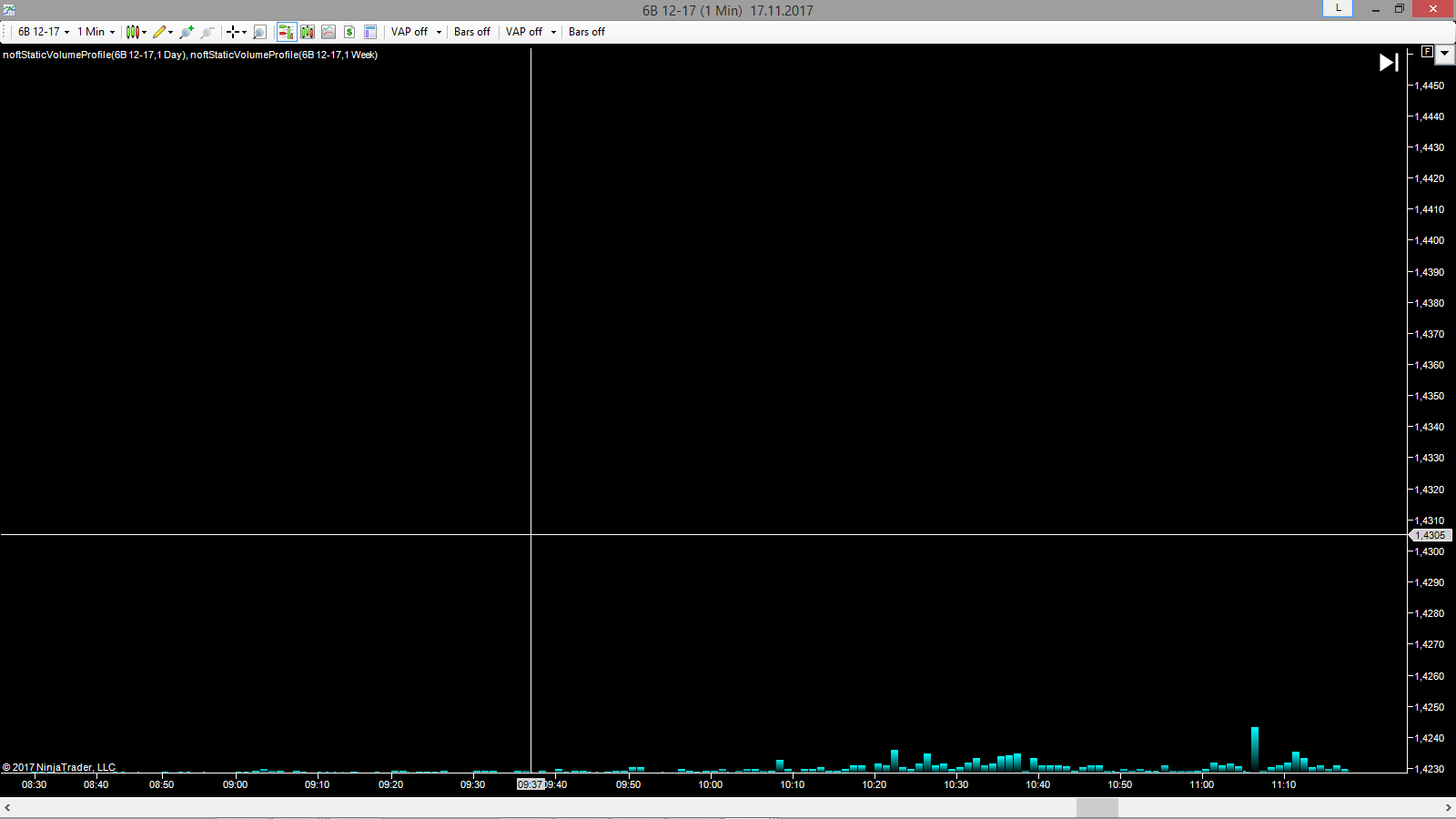Jump to latest bar with skip-forward arrow
Image resolution: width=1456 pixels, height=819 pixels.
tap(1389, 62)
